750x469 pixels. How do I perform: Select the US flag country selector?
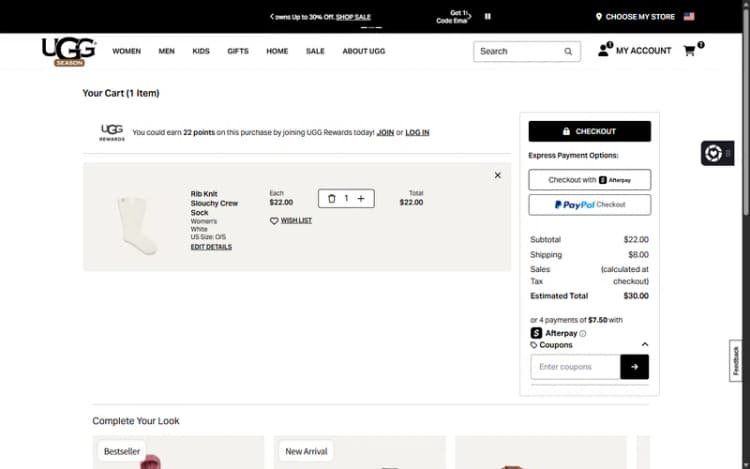pos(689,17)
